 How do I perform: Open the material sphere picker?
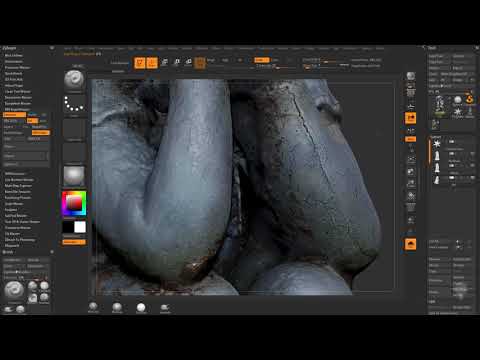(74, 176)
